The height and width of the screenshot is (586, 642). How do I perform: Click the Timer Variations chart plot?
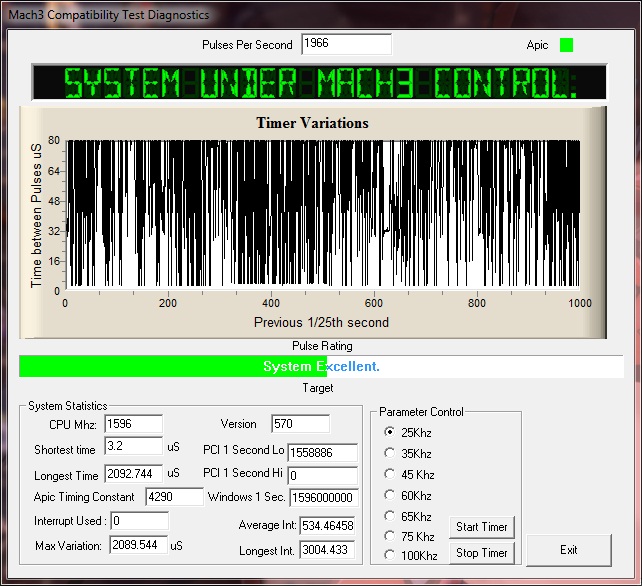point(323,213)
